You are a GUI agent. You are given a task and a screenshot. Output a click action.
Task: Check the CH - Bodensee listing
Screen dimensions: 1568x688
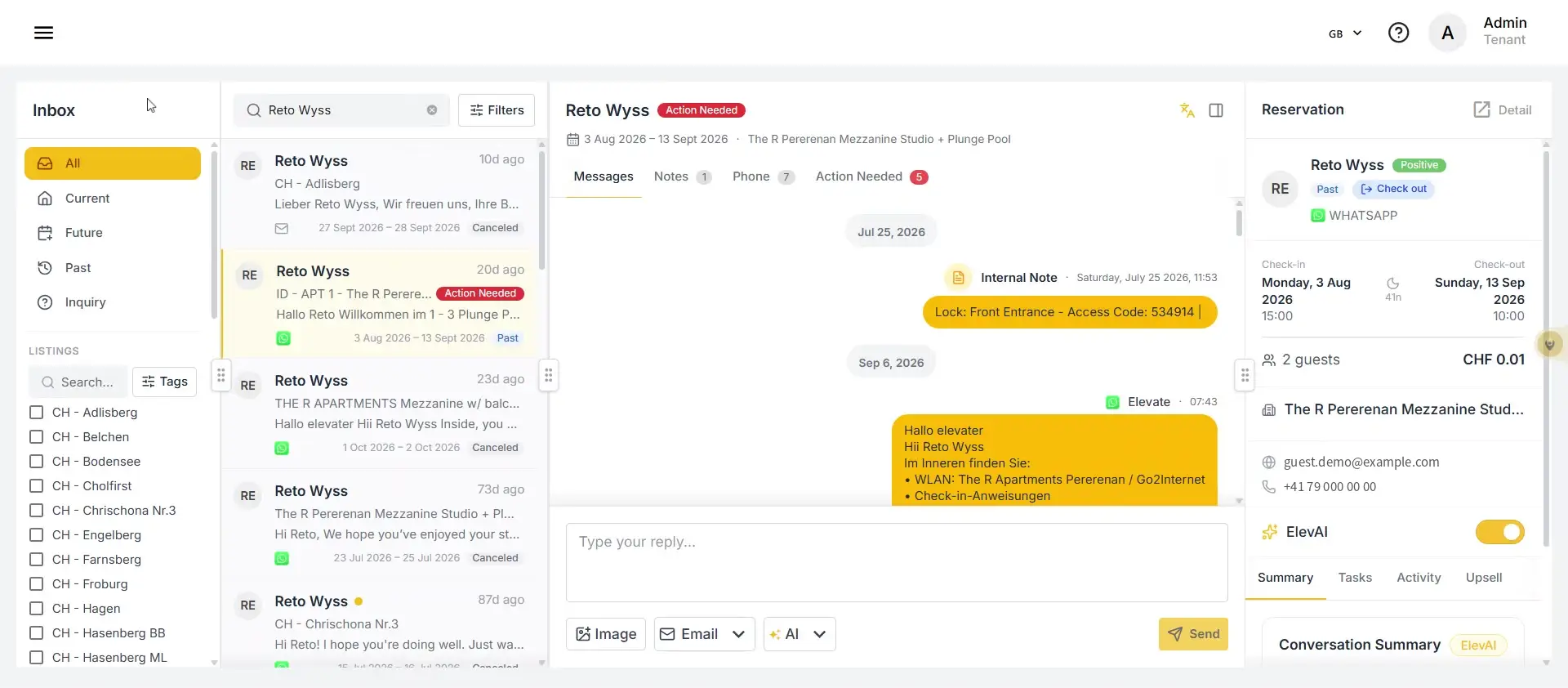(x=36, y=462)
